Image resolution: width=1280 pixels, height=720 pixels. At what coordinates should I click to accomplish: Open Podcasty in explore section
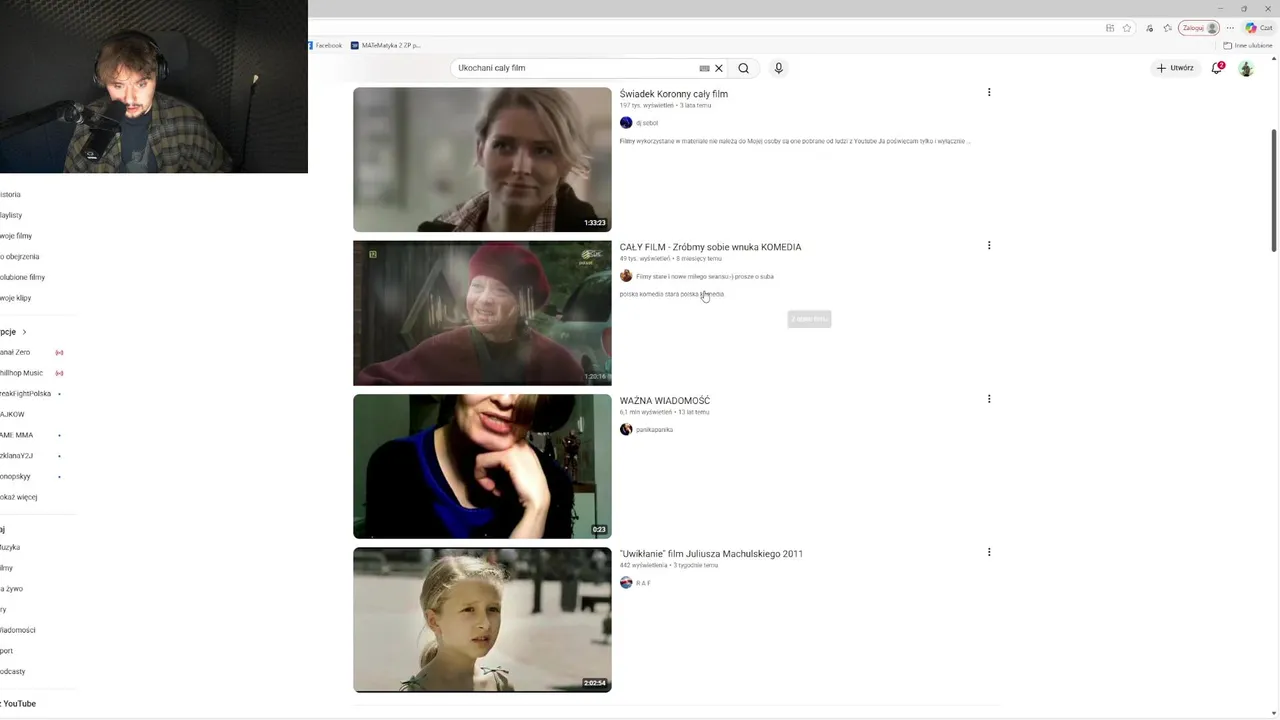coord(13,672)
